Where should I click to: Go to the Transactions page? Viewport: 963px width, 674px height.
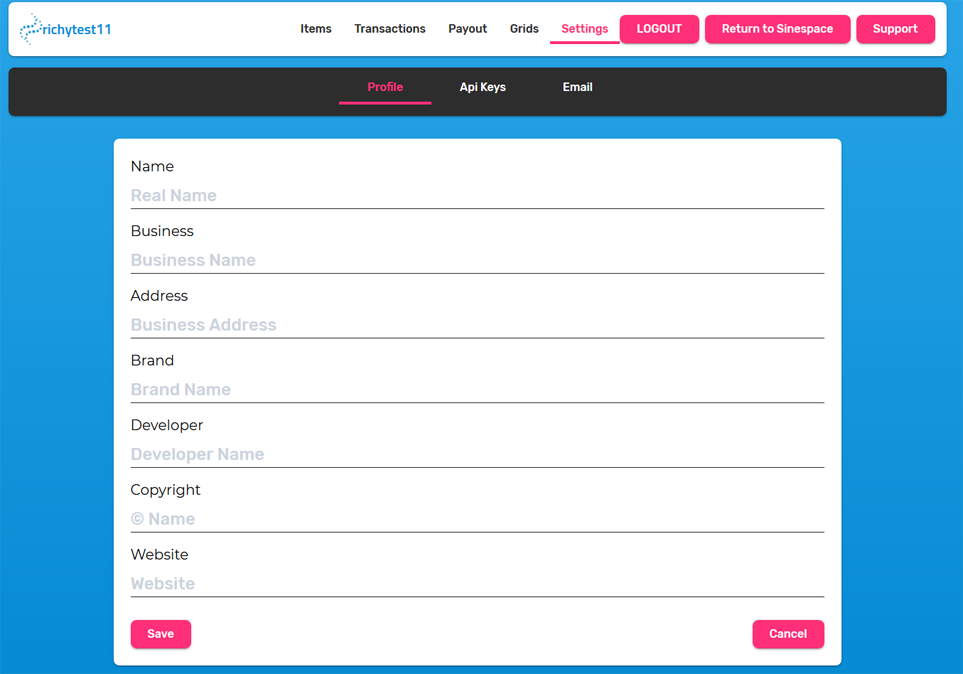390,29
